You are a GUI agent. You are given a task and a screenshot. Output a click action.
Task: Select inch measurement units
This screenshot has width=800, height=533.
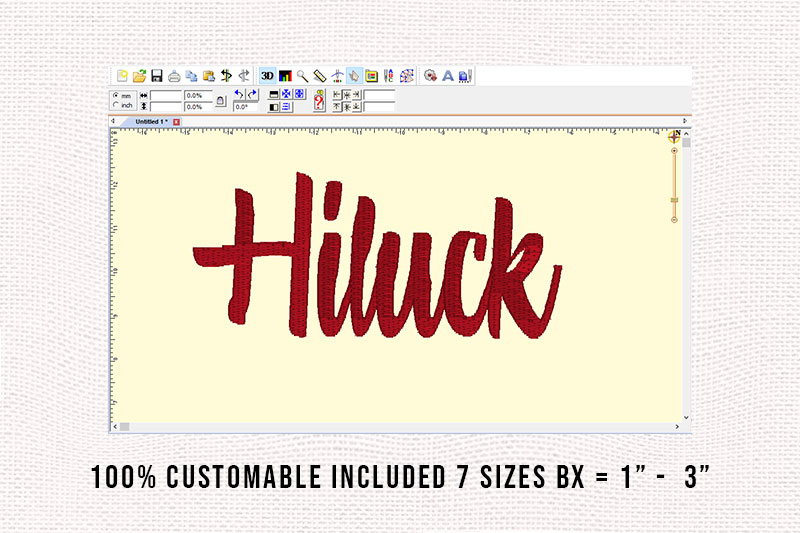[122, 105]
